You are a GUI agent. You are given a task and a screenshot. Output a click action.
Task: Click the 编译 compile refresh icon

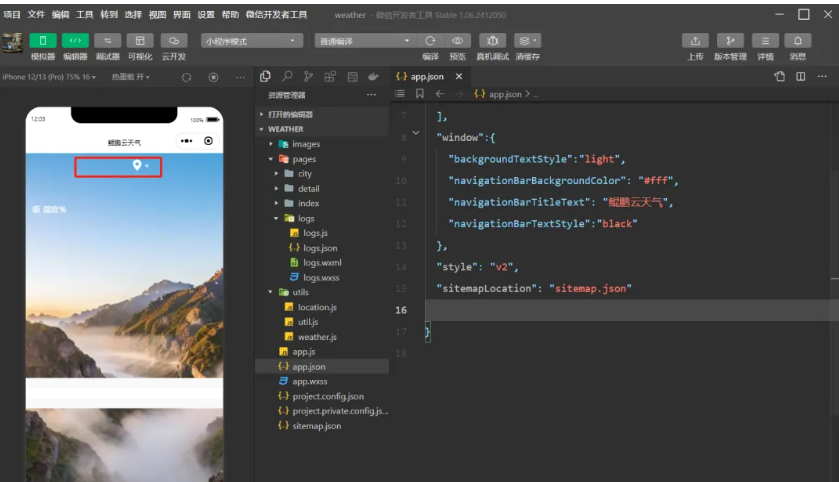430,41
